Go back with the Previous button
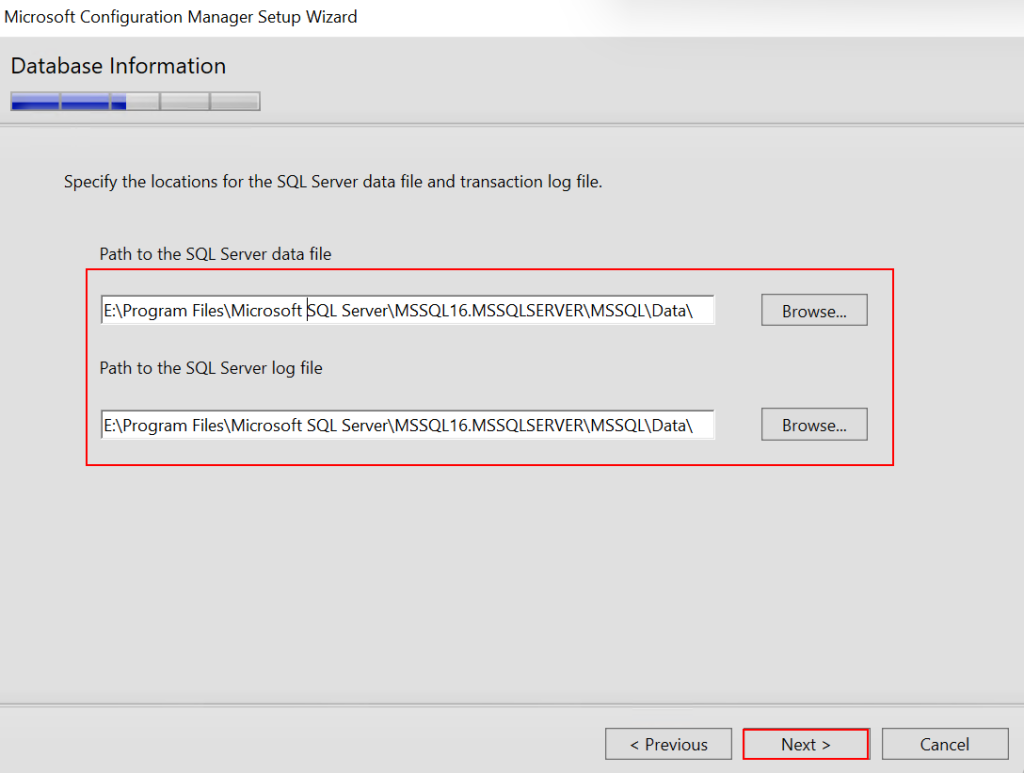Image resolution: width=1024 pixels, height=773 pixels. [668, 744]
